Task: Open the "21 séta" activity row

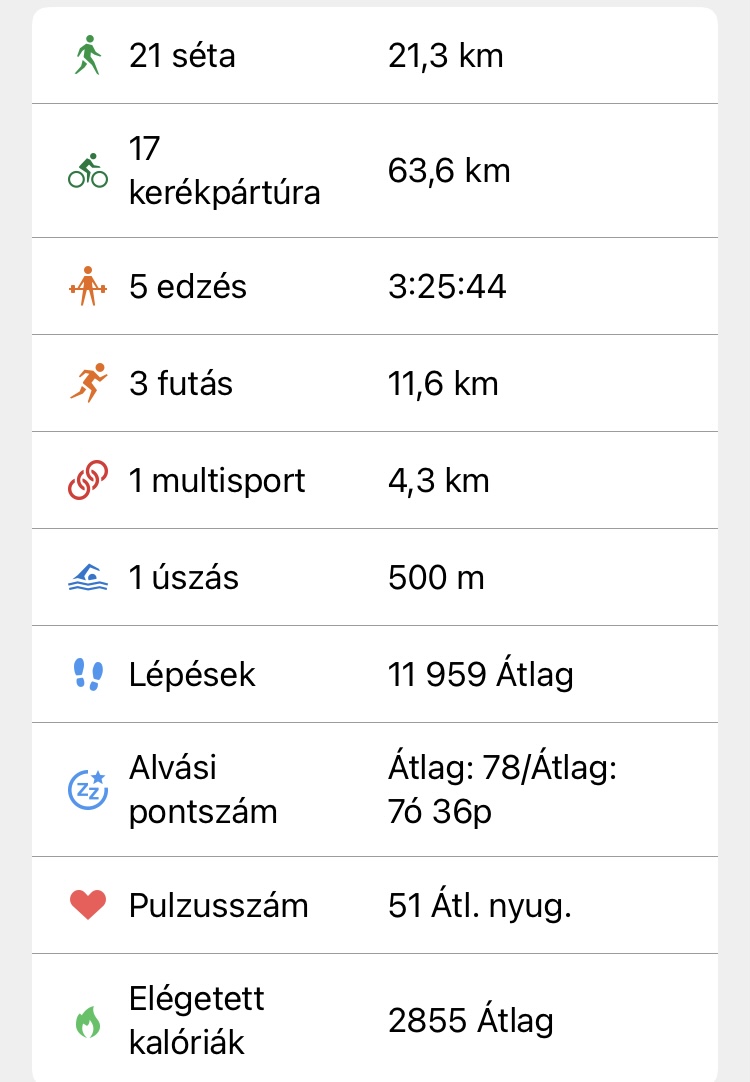Action: coord(182,55)
